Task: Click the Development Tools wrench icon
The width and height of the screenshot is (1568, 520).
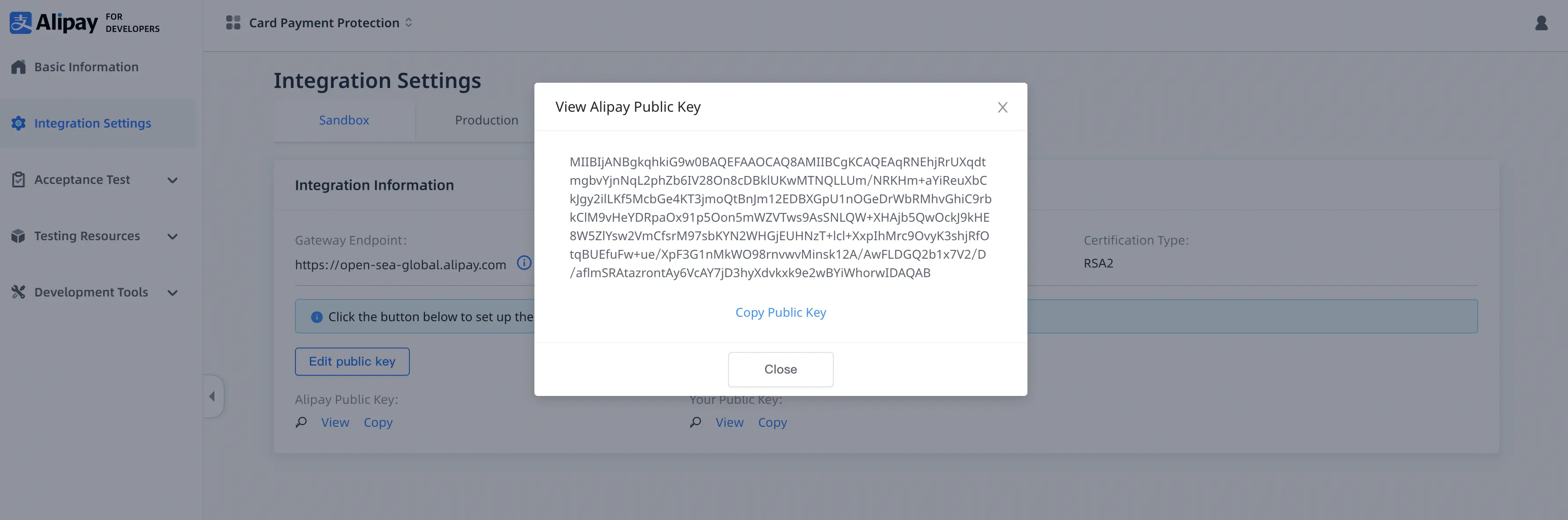Action: [18, 292]
